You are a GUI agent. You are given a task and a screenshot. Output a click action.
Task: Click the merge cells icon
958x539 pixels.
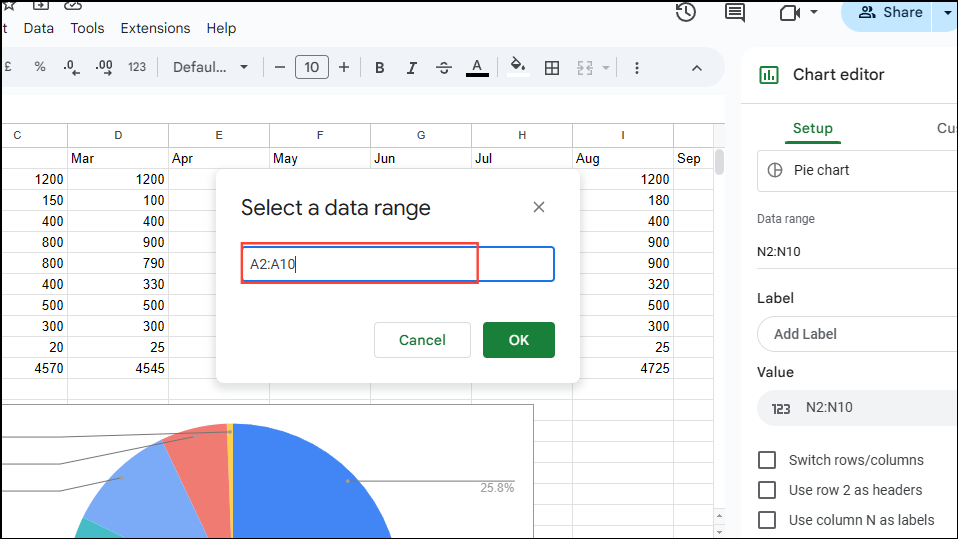point(585,68)
